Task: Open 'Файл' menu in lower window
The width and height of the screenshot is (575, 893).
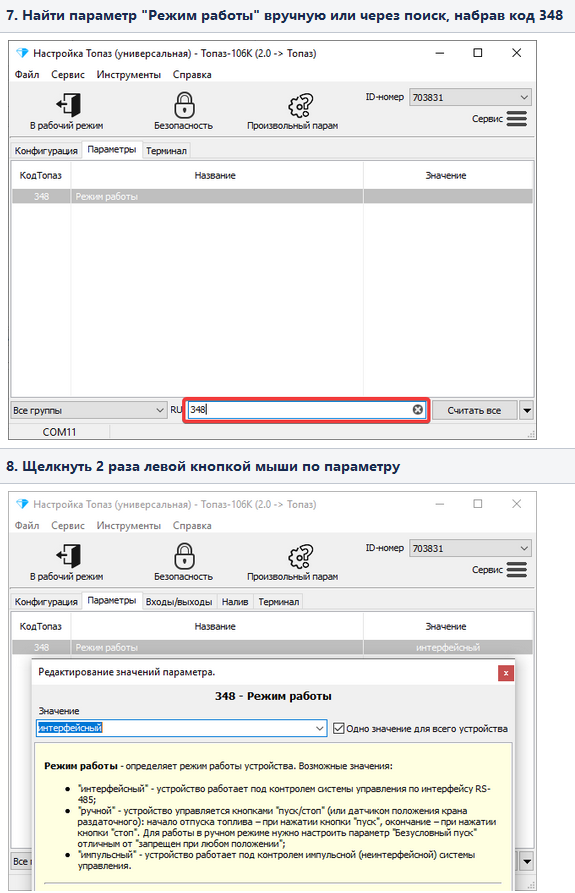Action: click(27, 526)
